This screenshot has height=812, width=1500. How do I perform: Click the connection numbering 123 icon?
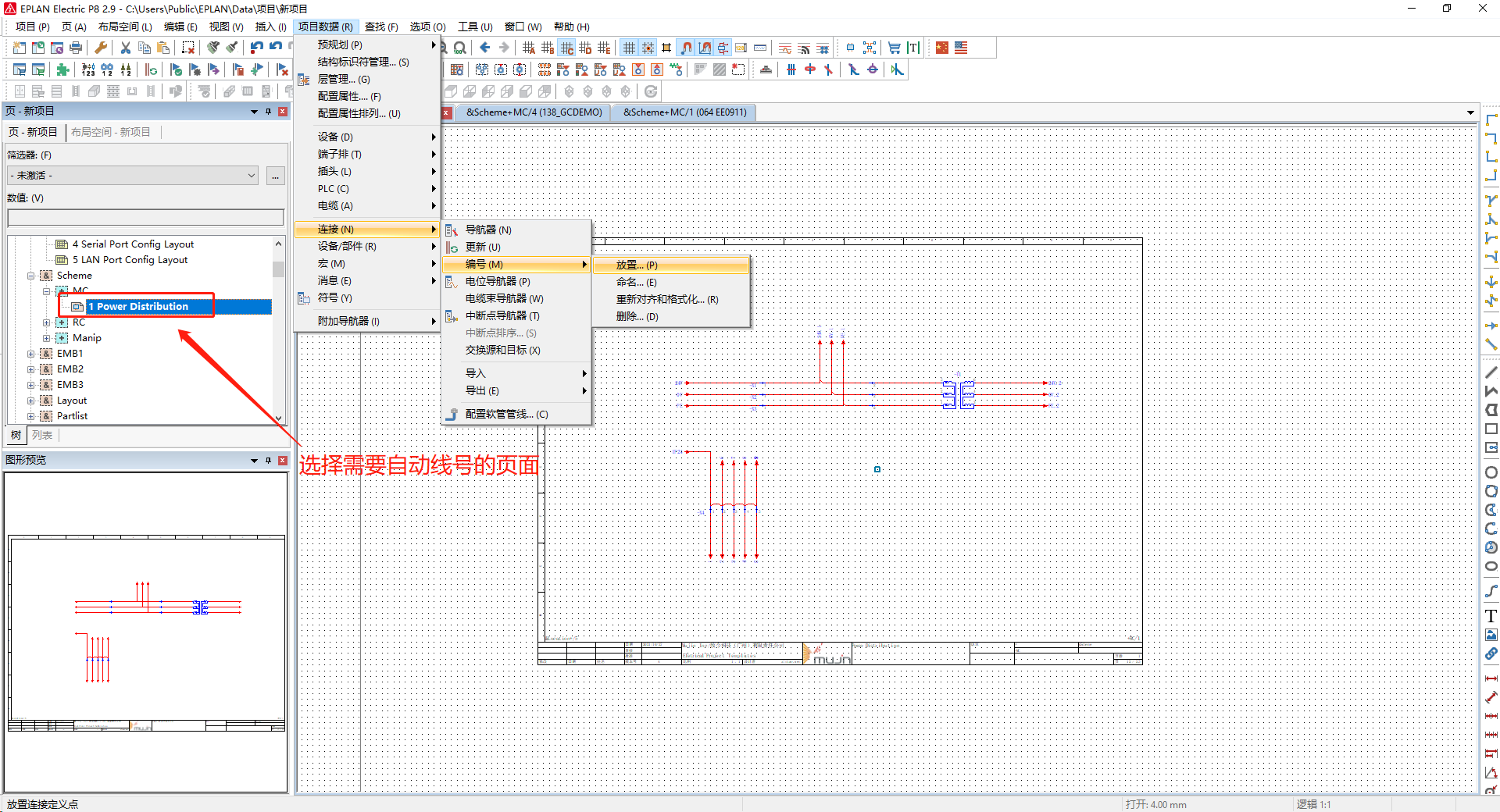[88, 69]
